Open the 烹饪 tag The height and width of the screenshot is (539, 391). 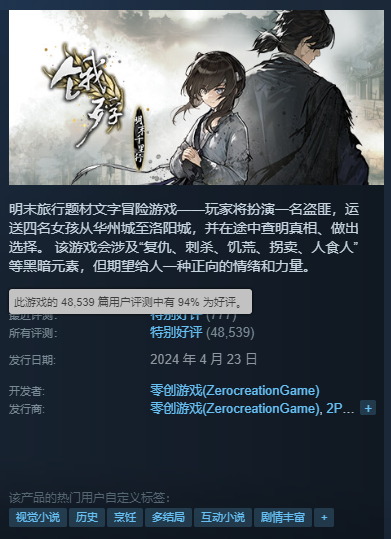coord(124,517)
